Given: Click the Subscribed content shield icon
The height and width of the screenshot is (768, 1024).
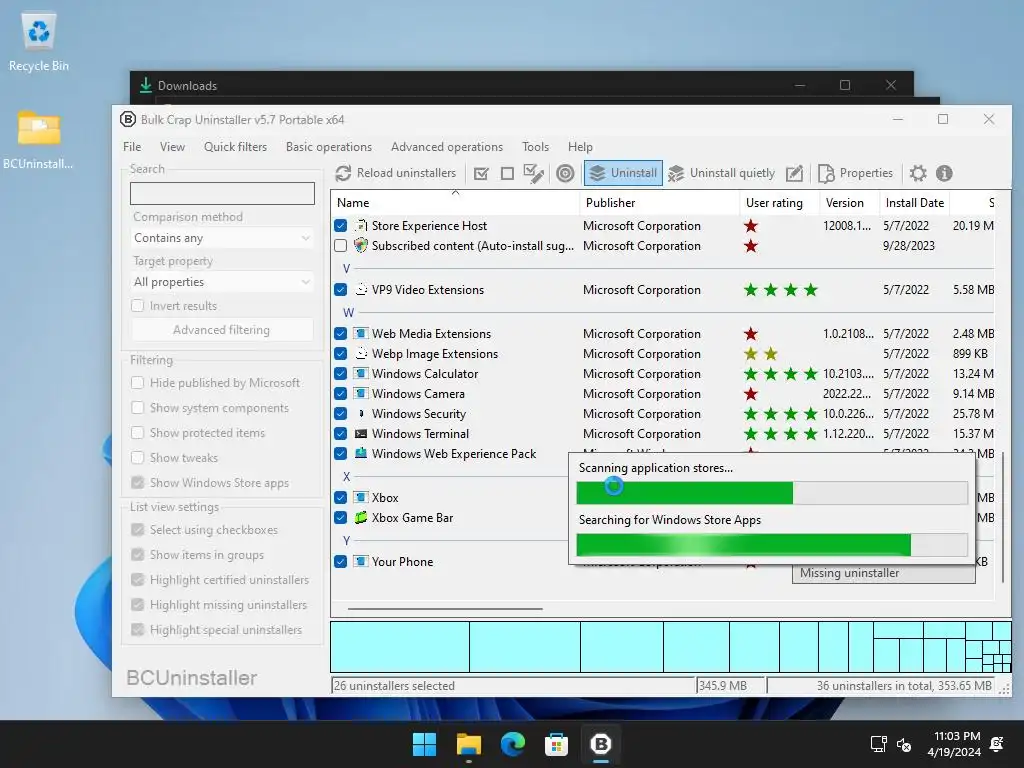Looking at the screenshot, I should (x=360, y=246).
